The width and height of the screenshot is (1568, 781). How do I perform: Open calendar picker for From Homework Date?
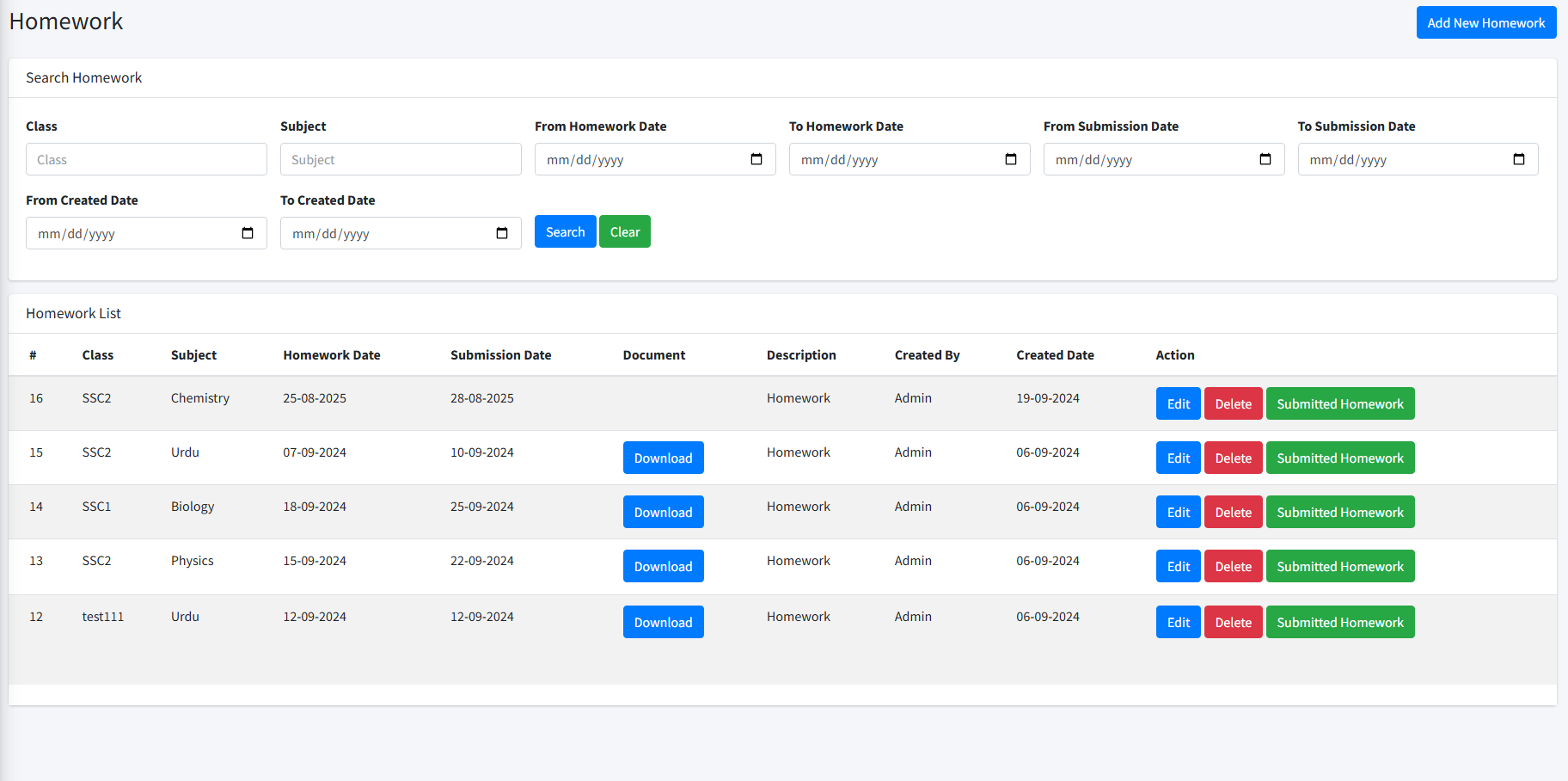click(x=756, y=159)
